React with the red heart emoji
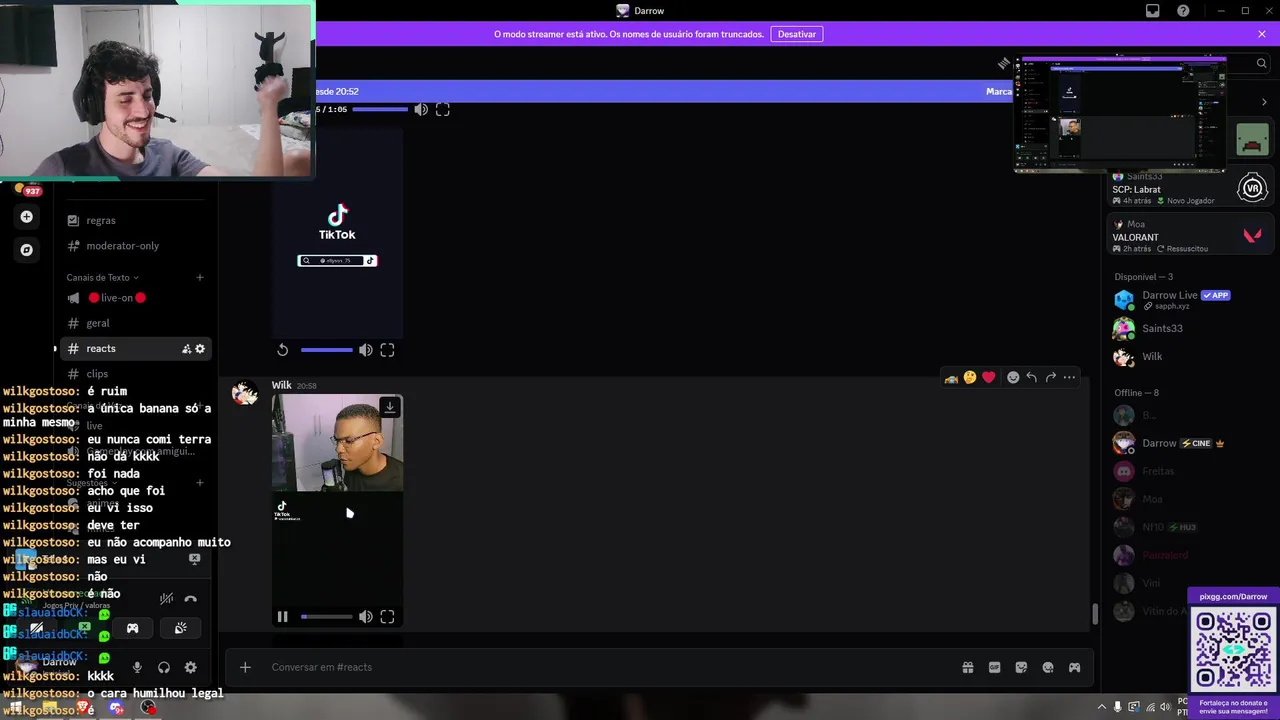 coord(989,378)
